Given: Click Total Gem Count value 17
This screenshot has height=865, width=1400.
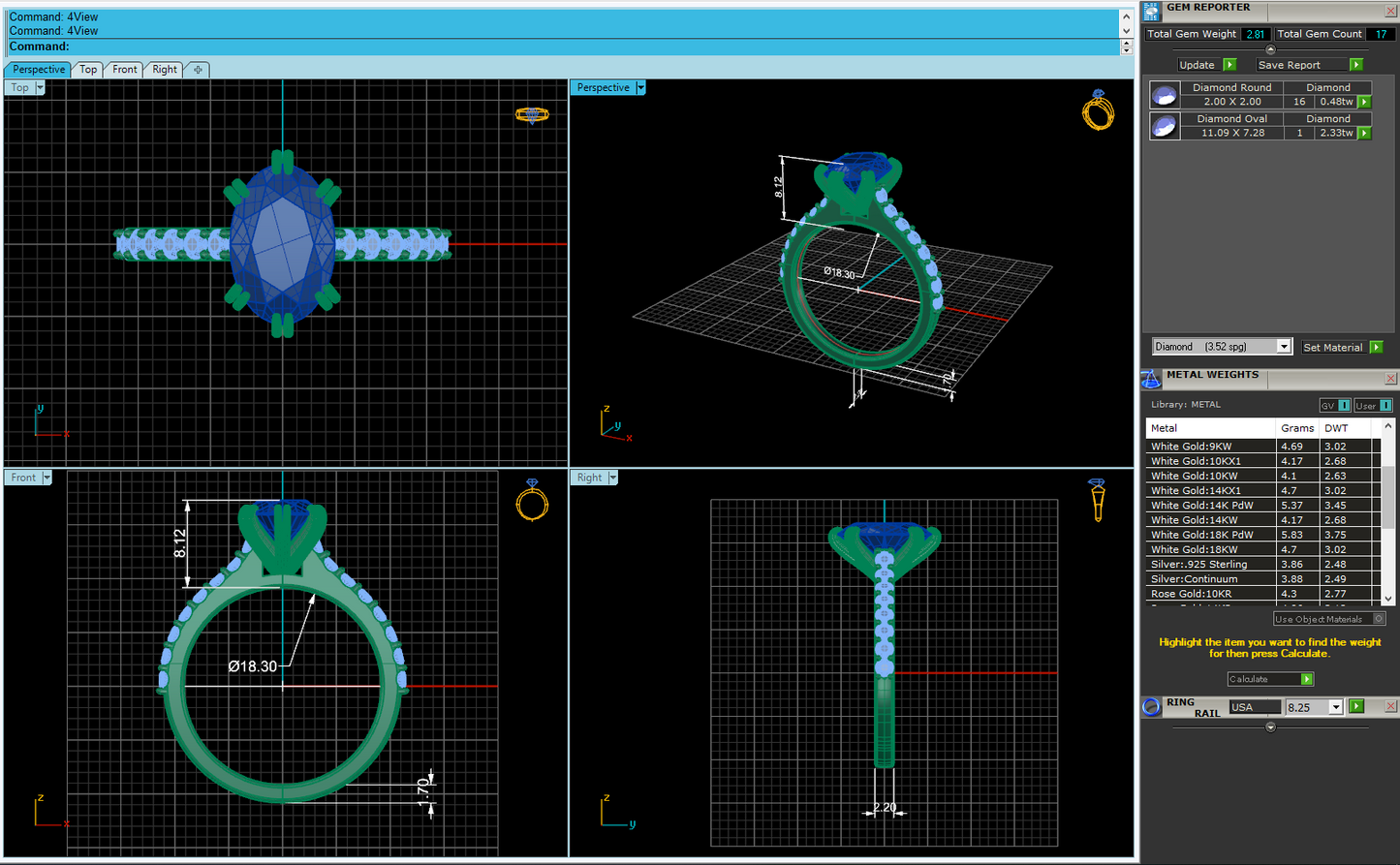Looking at the screenshot, I should point(1381,34).
